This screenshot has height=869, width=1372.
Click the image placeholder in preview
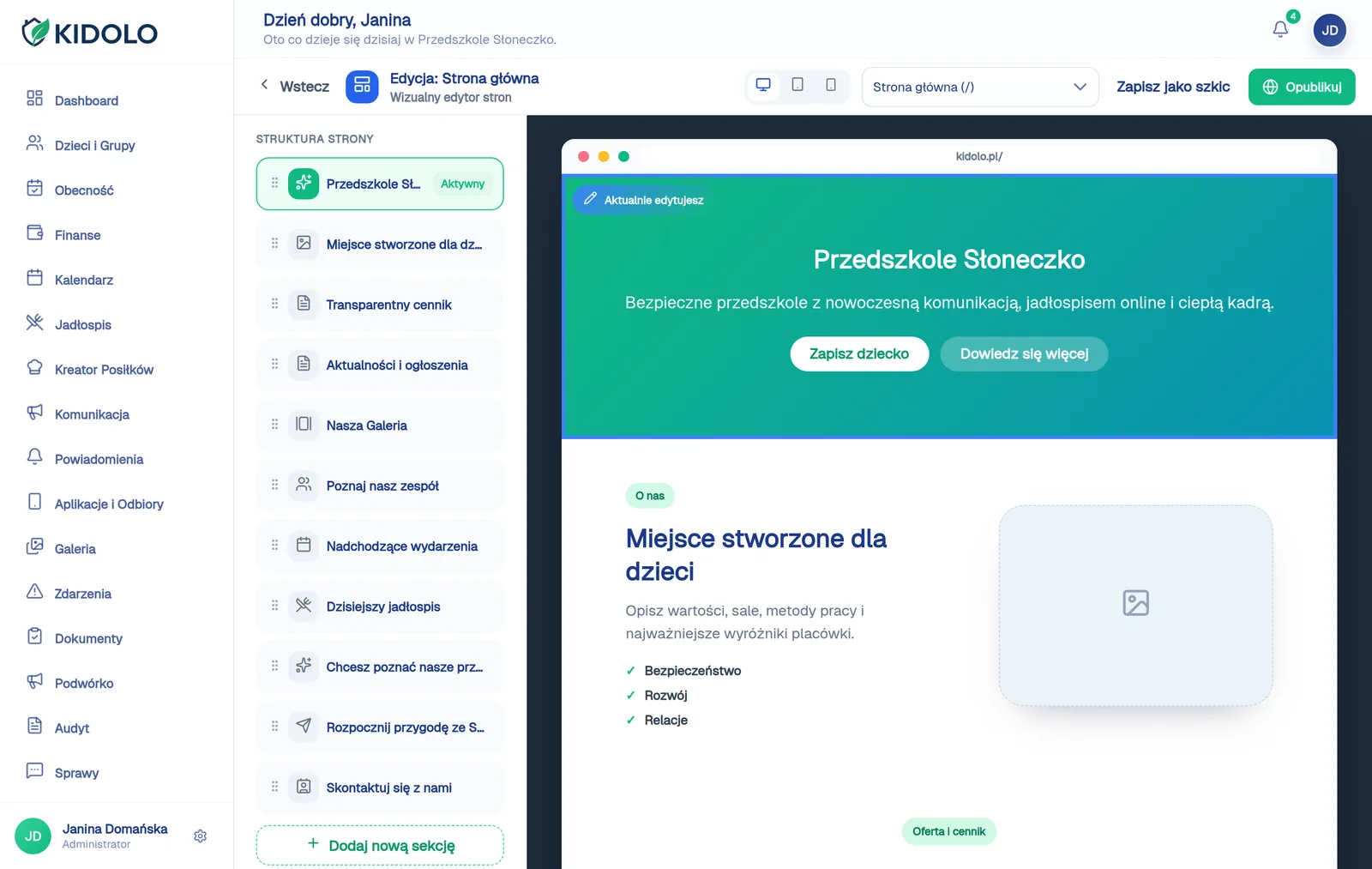pos(1135,604)
